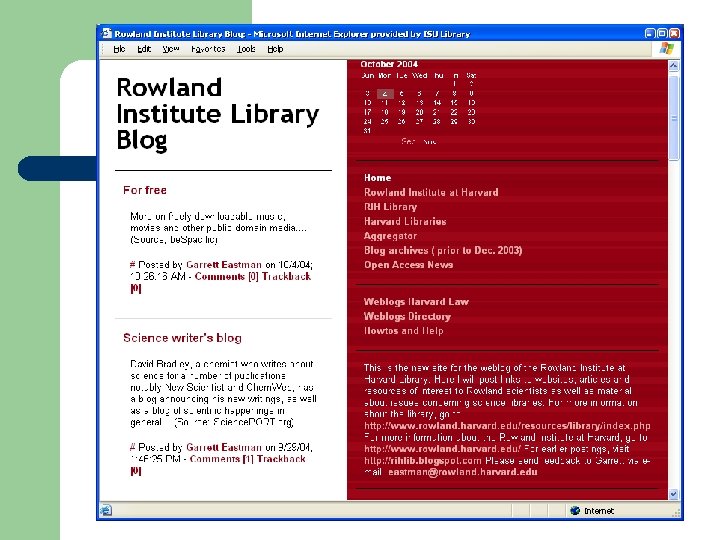
Task: Click Garrett Eastman on Science writer's post
Action: click(x=224, y=447)
